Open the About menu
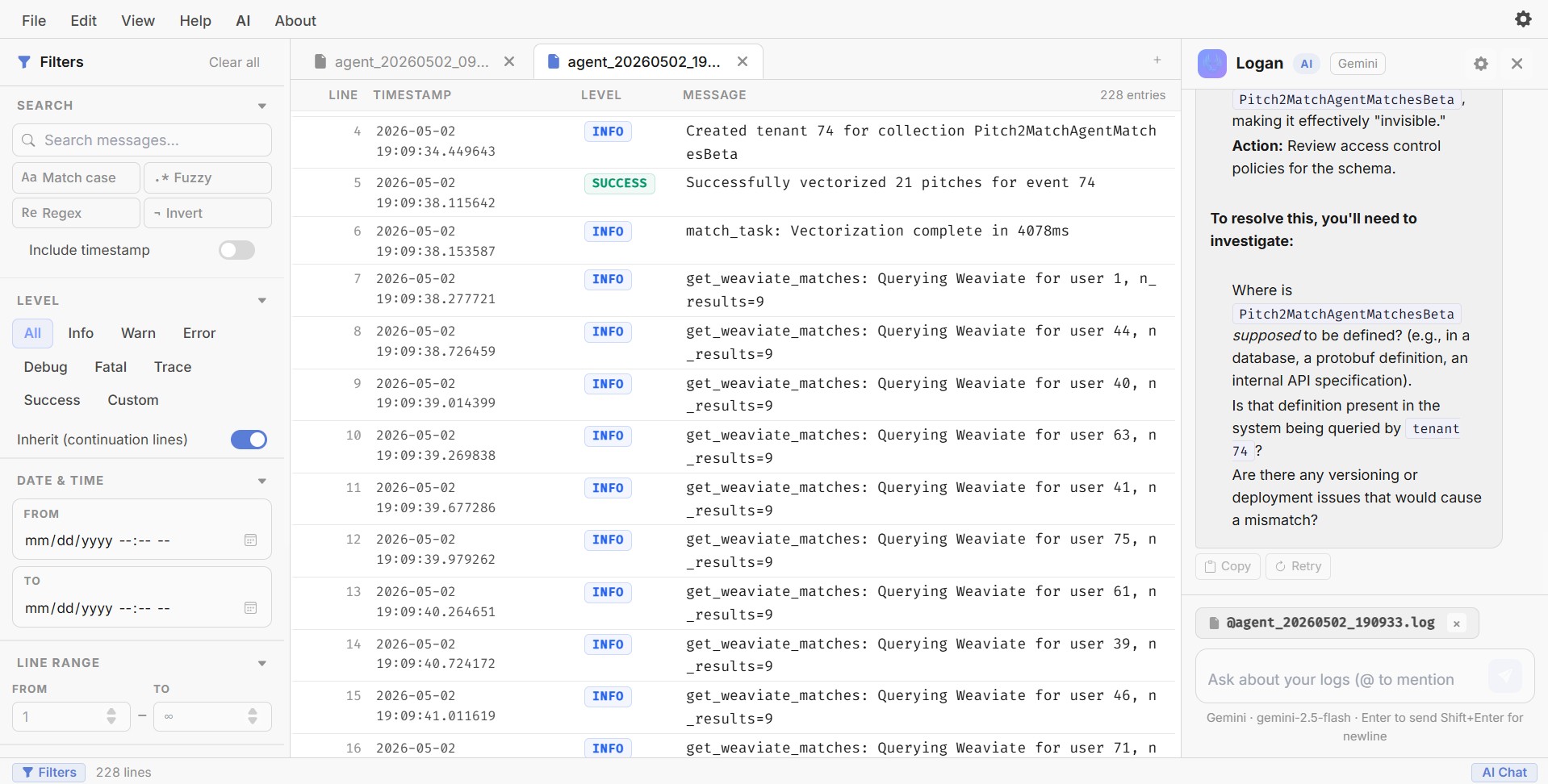The width and height of the screenshot is (1548, 784). pyautogui.click(x=295, y=20)
